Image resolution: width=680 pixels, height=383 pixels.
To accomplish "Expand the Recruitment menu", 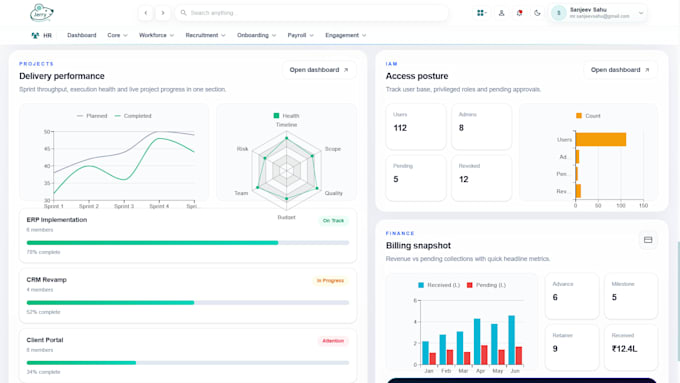I will coord(206,36).
